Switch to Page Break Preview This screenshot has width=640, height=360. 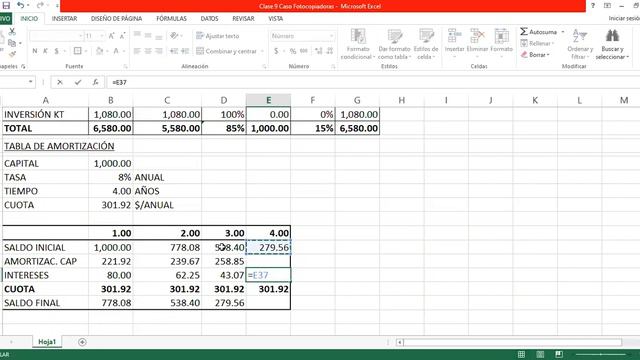click(x=559, y=354)
